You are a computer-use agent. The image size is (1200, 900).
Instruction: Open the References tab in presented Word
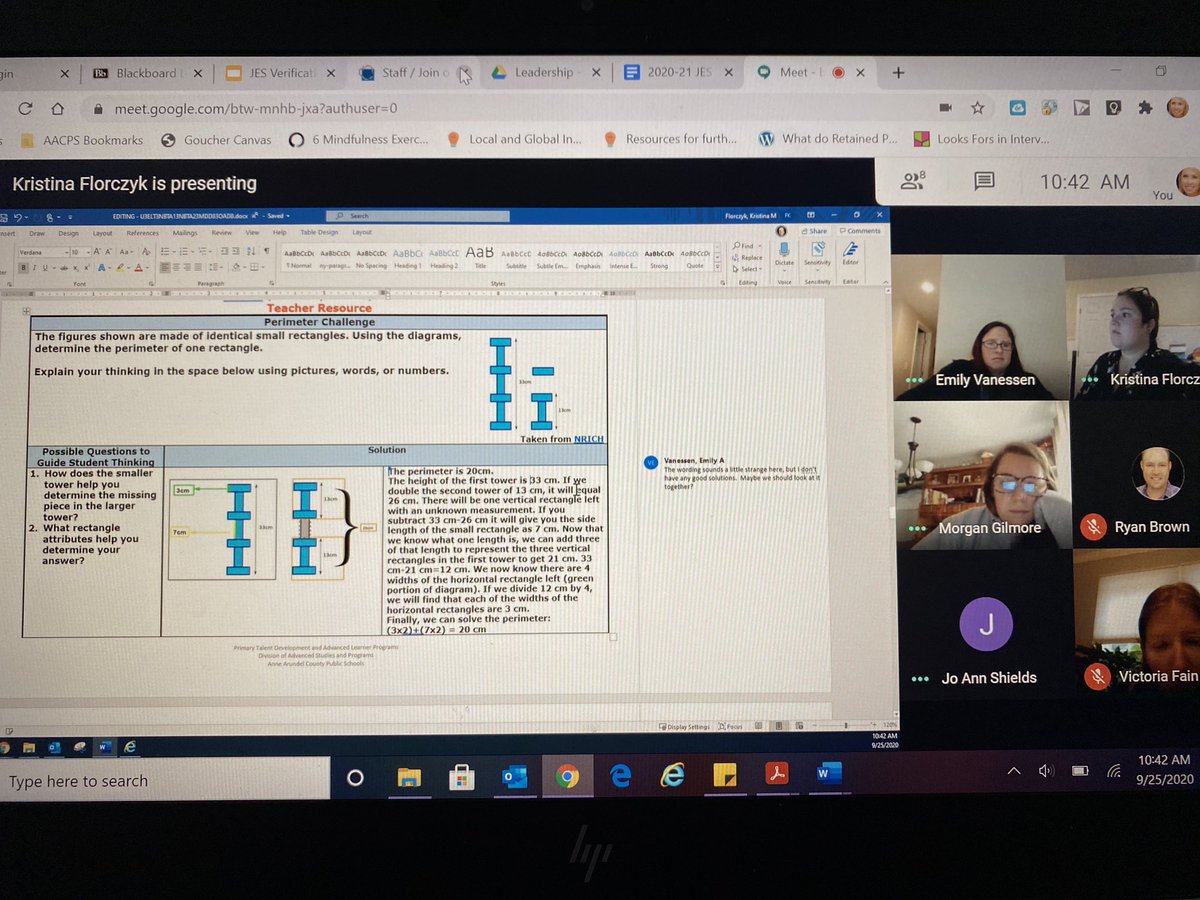pos(142,232)
